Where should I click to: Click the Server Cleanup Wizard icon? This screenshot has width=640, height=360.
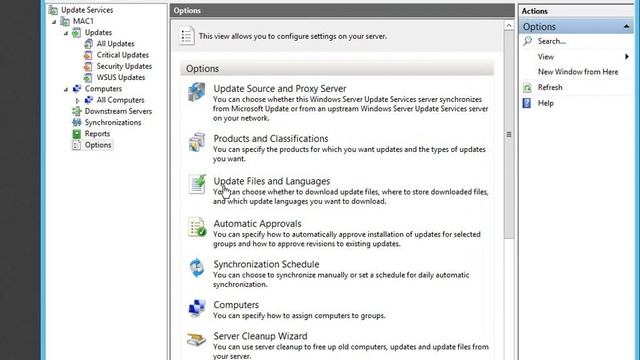pos(196,340)
